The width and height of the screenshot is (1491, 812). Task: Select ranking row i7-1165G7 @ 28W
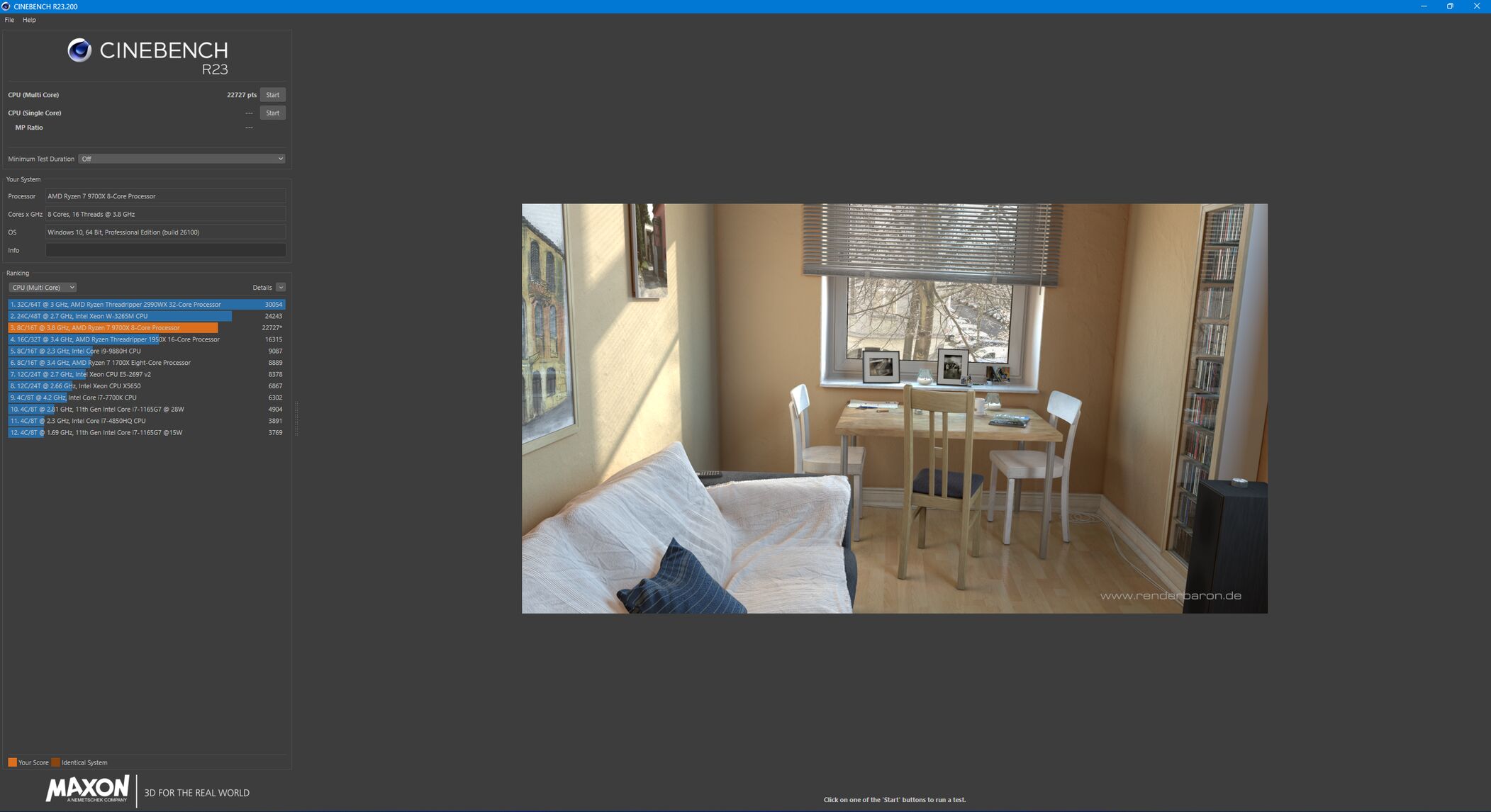pyautogui.click(x=147, y=410)
